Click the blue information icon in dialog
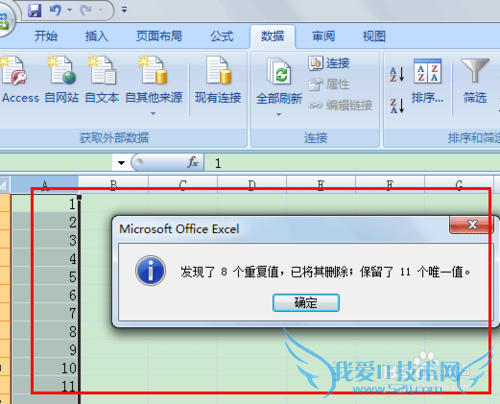 click(x=151, y=271)
